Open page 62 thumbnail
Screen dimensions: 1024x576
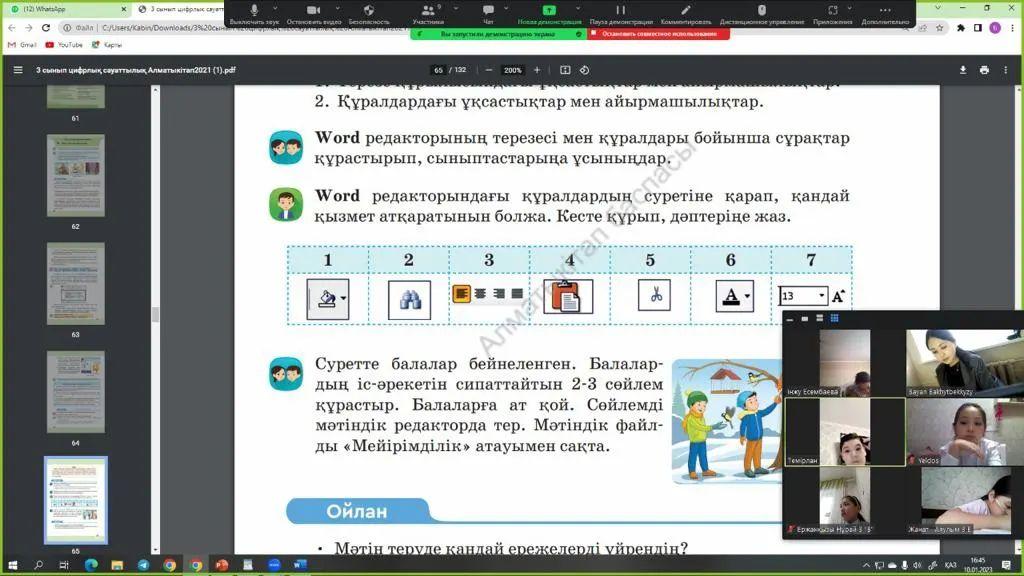76,175
